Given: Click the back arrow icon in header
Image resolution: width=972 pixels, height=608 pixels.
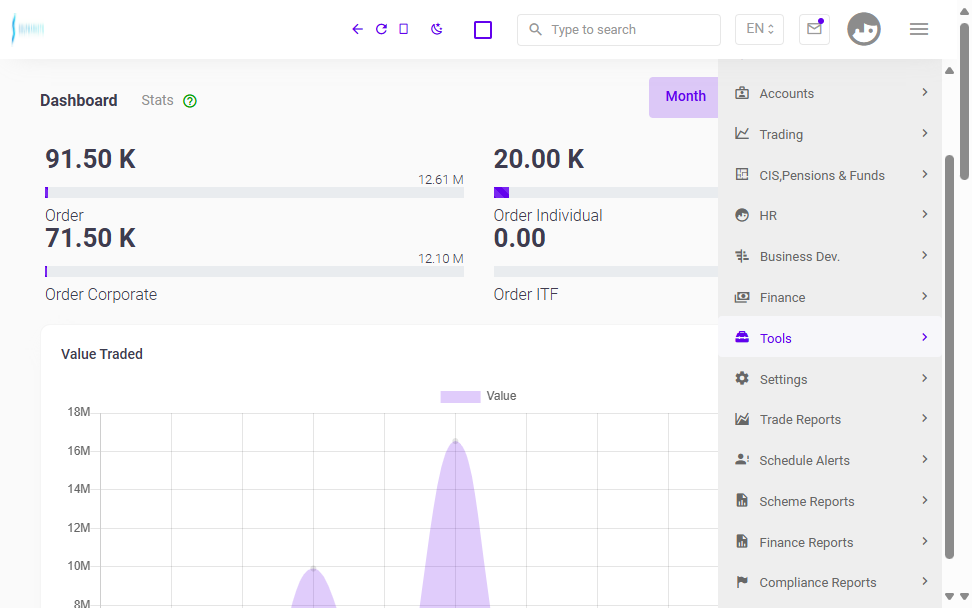Looking at the screenshot, I should (x=357, y=29).
